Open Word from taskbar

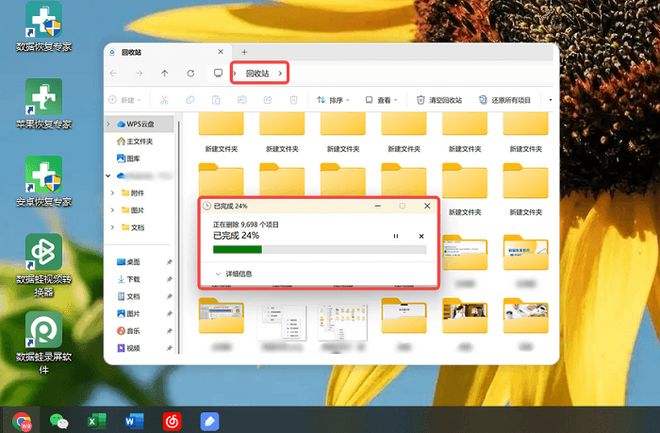(x=135, y=421)
